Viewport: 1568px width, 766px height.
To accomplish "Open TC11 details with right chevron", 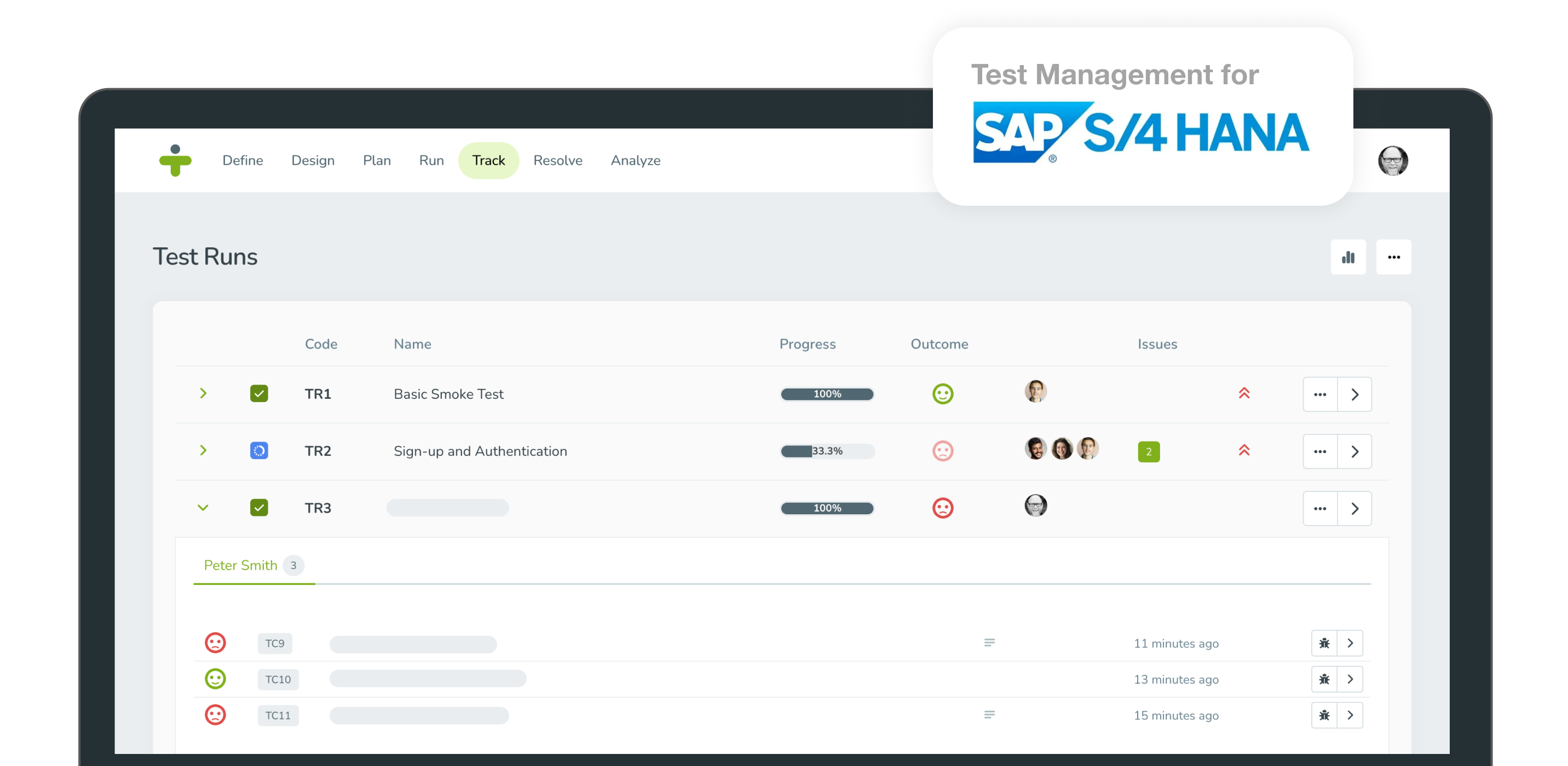I will pos(1350,716).
